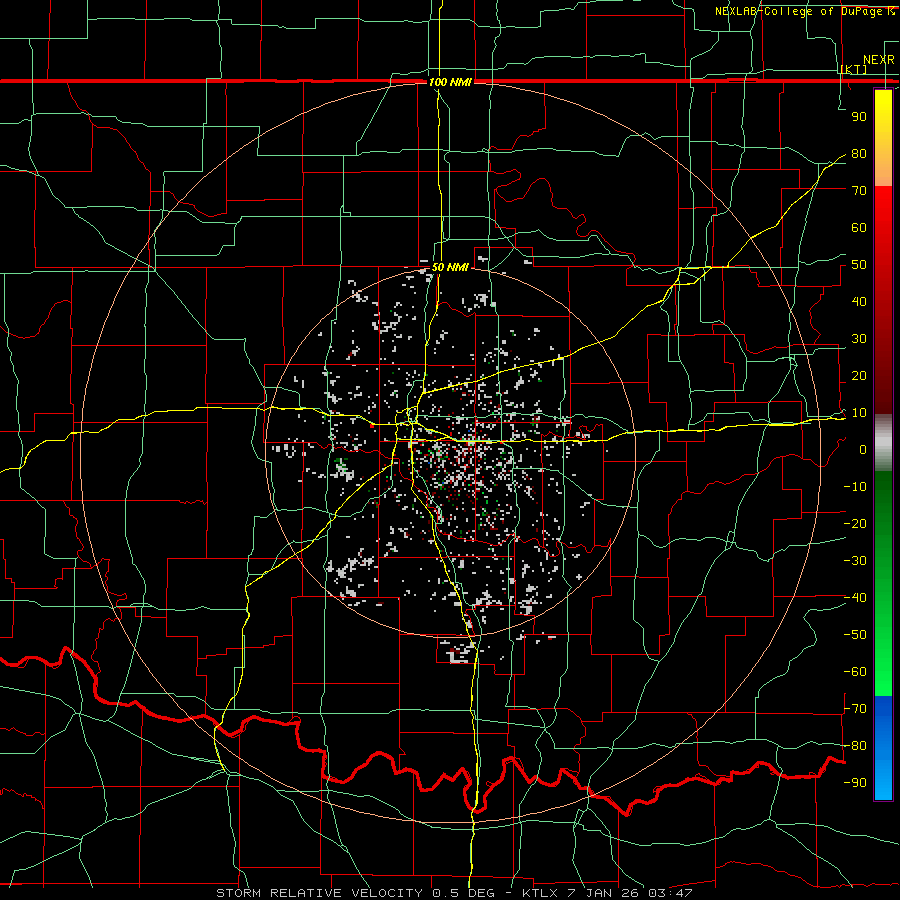This screenshot has height=900, width=900.
Task: Click the 100 NMI range ring label
Action: (x=450, y=82)
